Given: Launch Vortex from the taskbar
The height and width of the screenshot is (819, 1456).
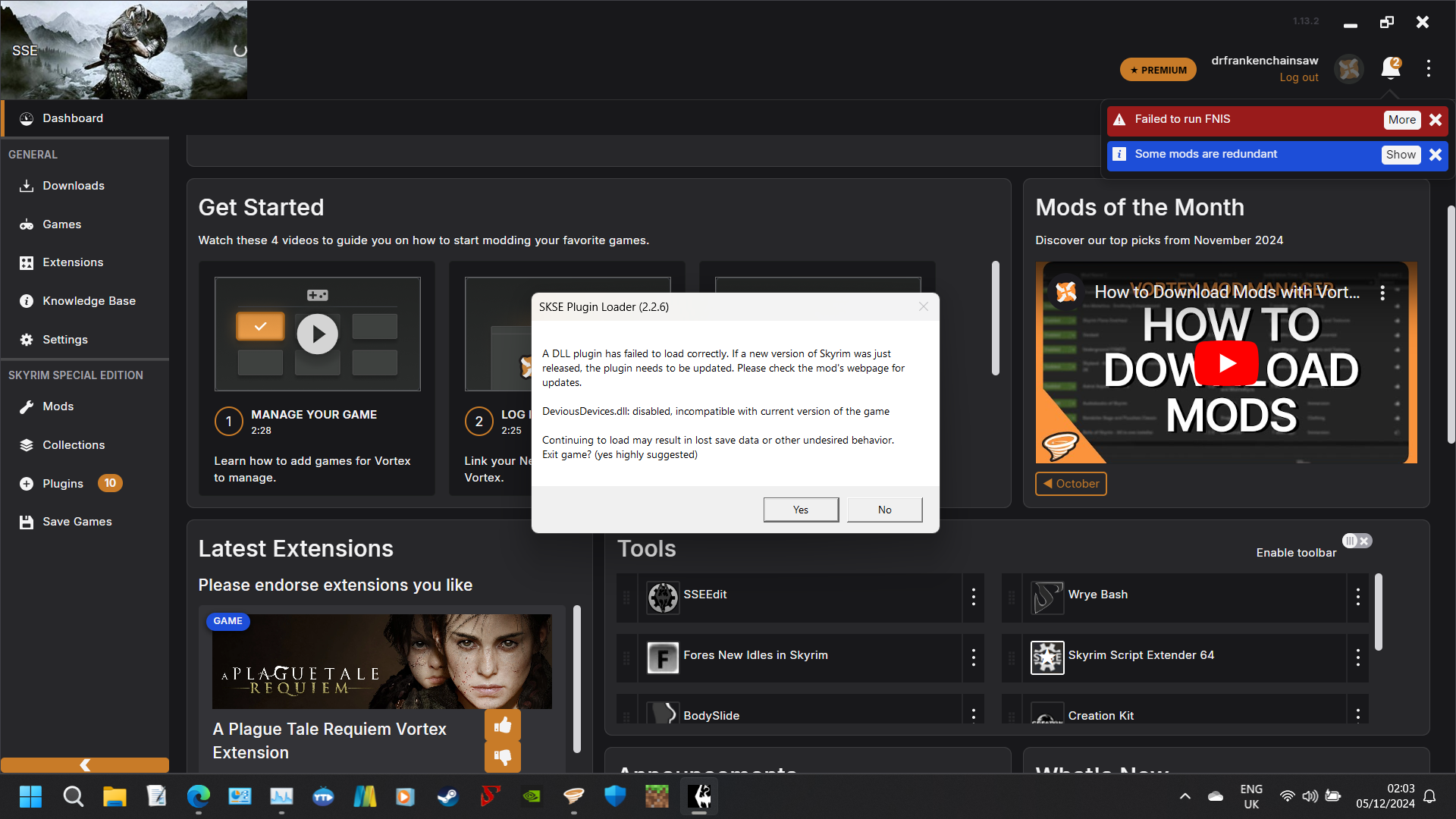Looking at the screenshot, I should click(x=698, y=796).
